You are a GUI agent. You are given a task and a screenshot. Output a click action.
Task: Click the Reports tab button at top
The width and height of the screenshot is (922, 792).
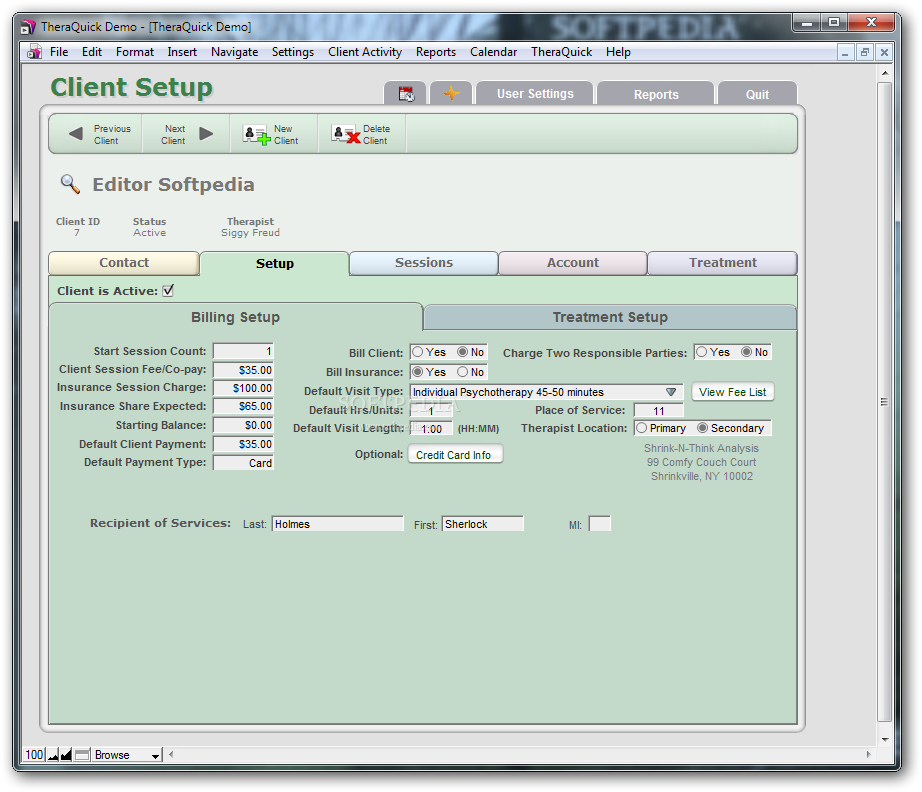pyautogui.click(x=656, y=94)
